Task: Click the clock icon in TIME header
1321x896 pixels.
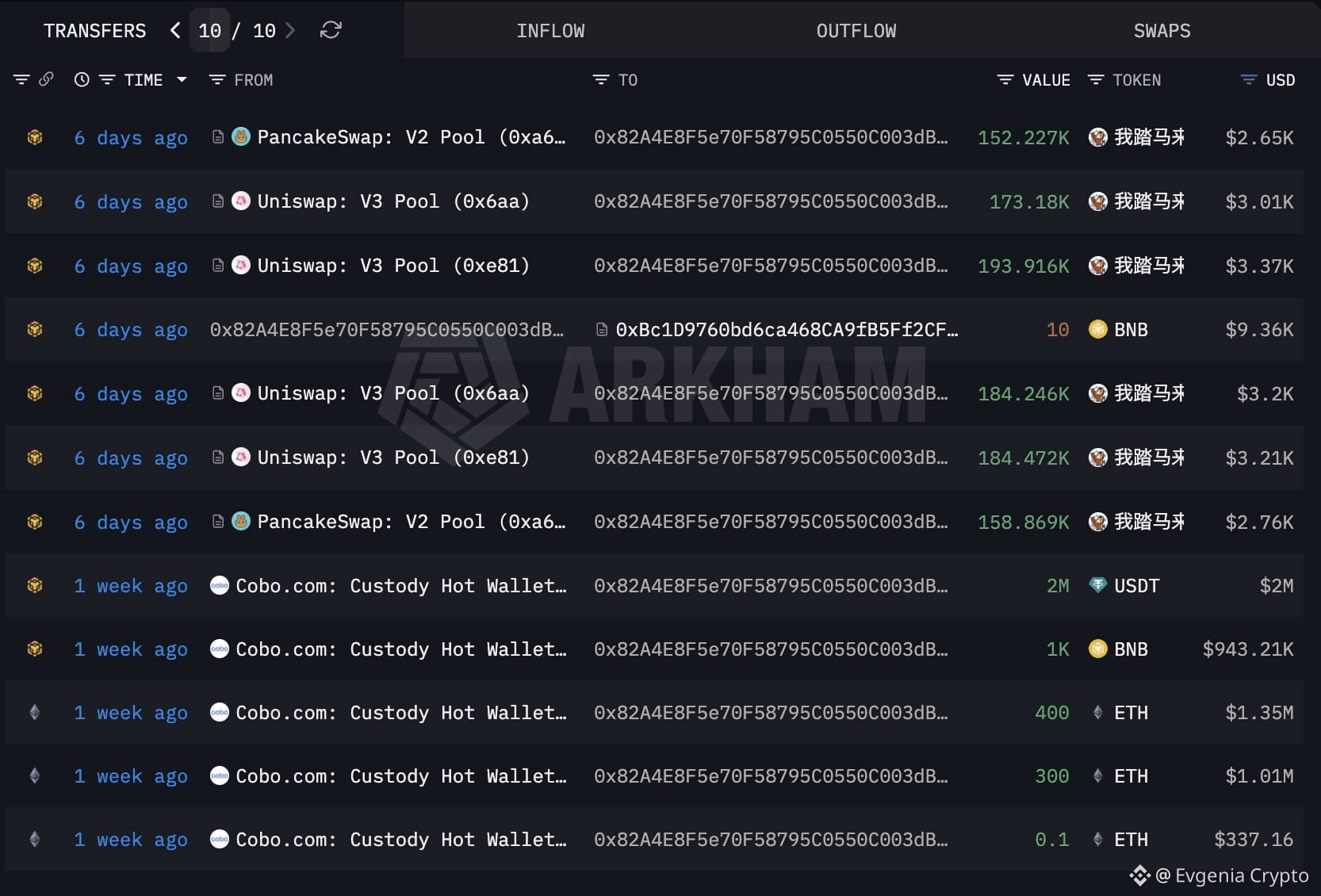Action: (x=82, y=79)
